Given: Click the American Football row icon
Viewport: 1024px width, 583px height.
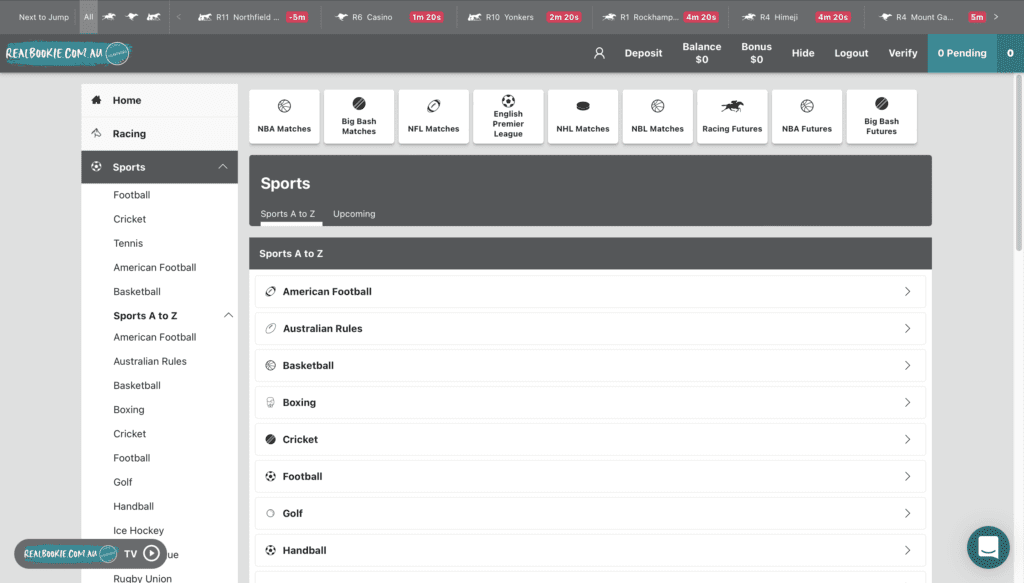Looking at the screenshot, I should (x=270, y=291).
